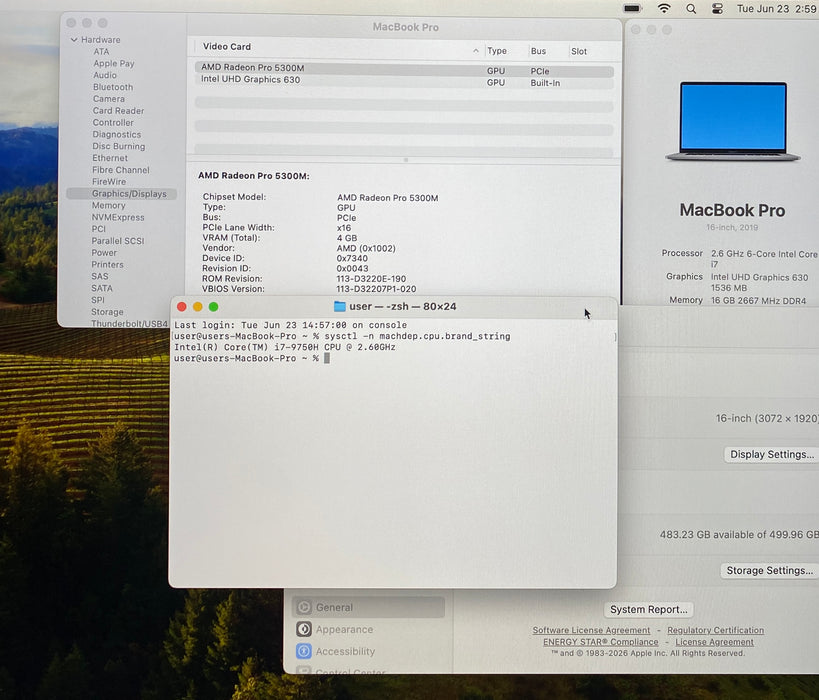
Task: Select Card Reader in the Hardware list
Action: point(118,111)
